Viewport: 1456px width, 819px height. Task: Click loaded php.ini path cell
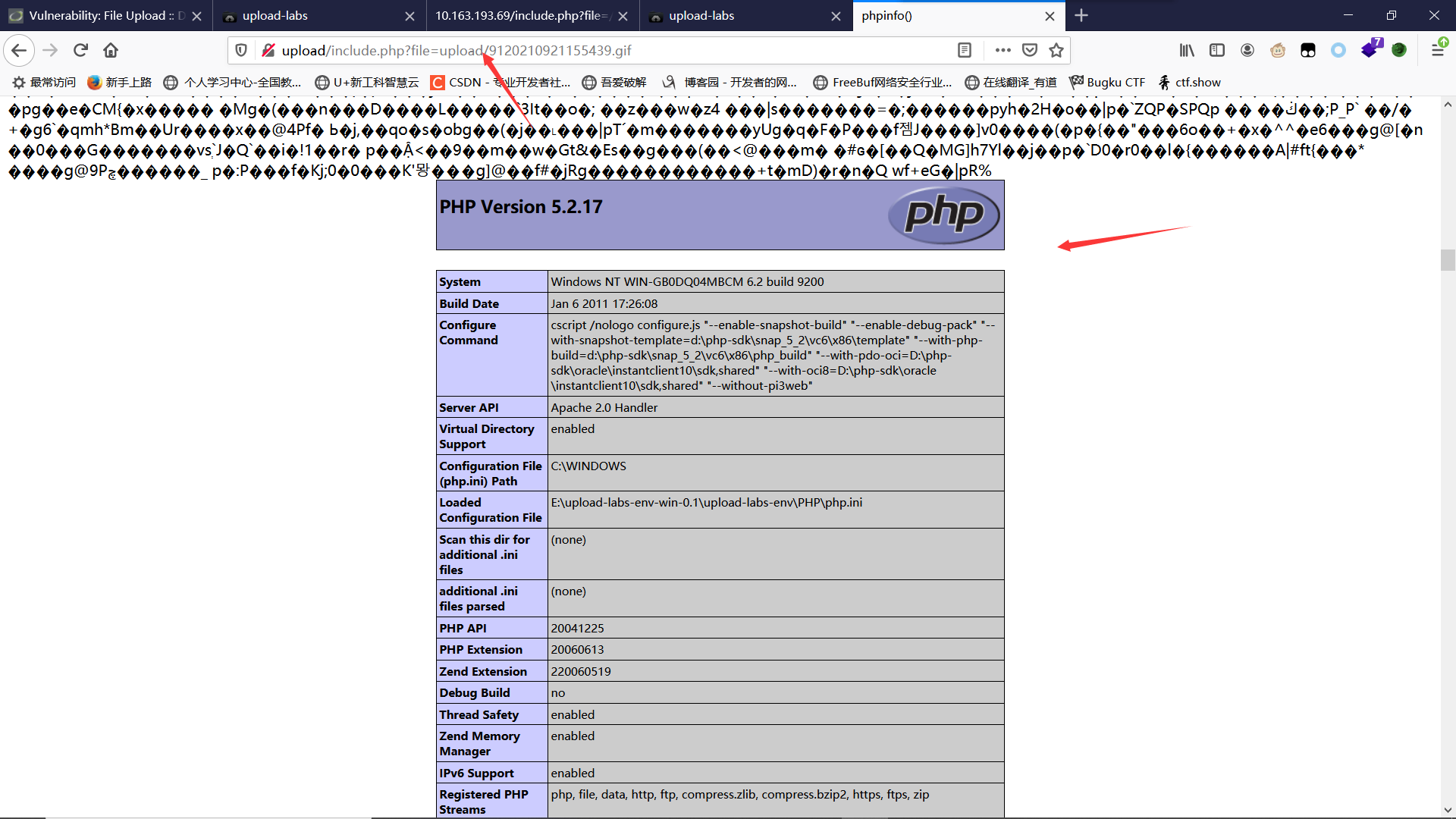[x=776, y=510]
